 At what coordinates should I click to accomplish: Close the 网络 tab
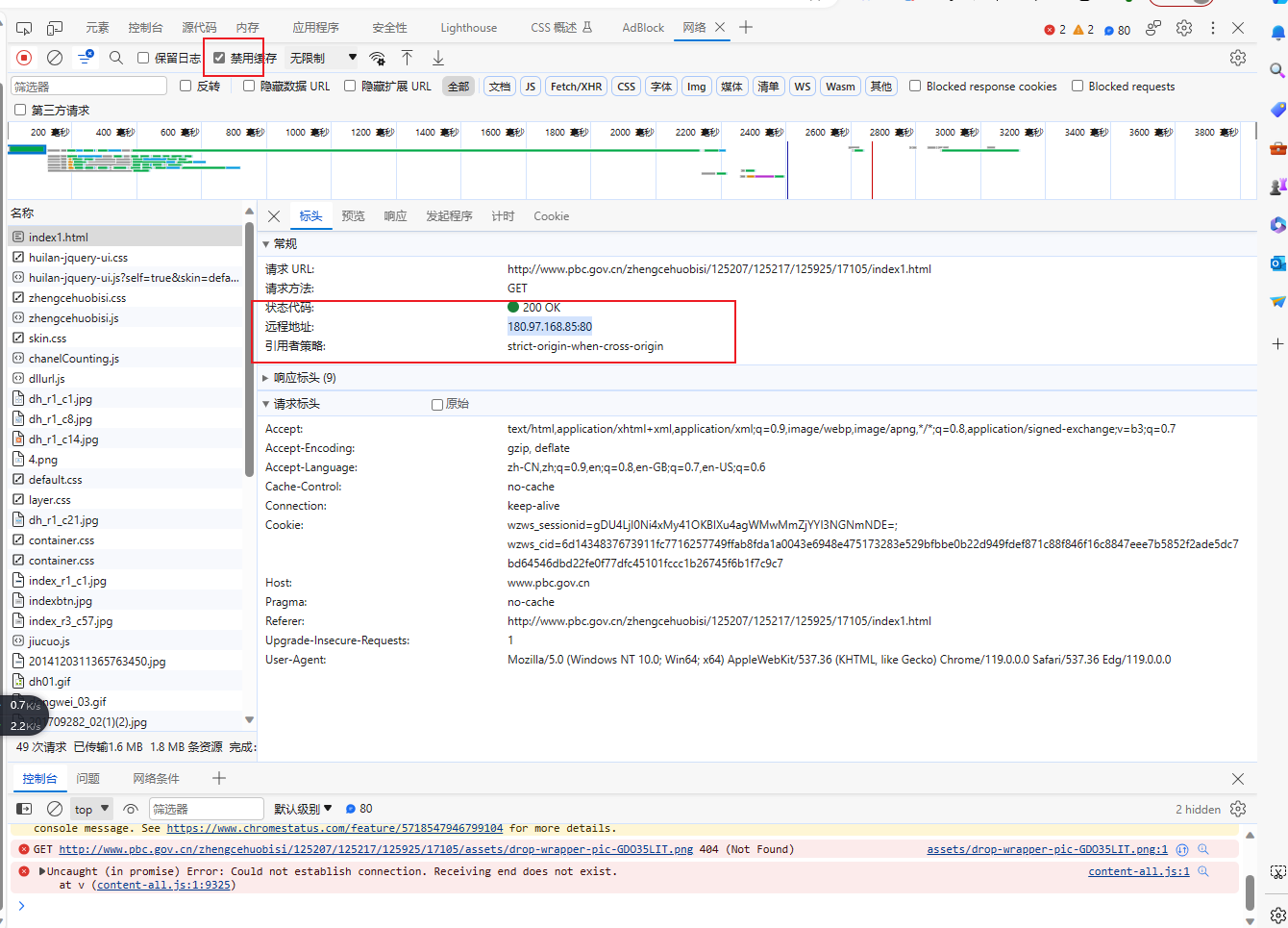(719, 27)
